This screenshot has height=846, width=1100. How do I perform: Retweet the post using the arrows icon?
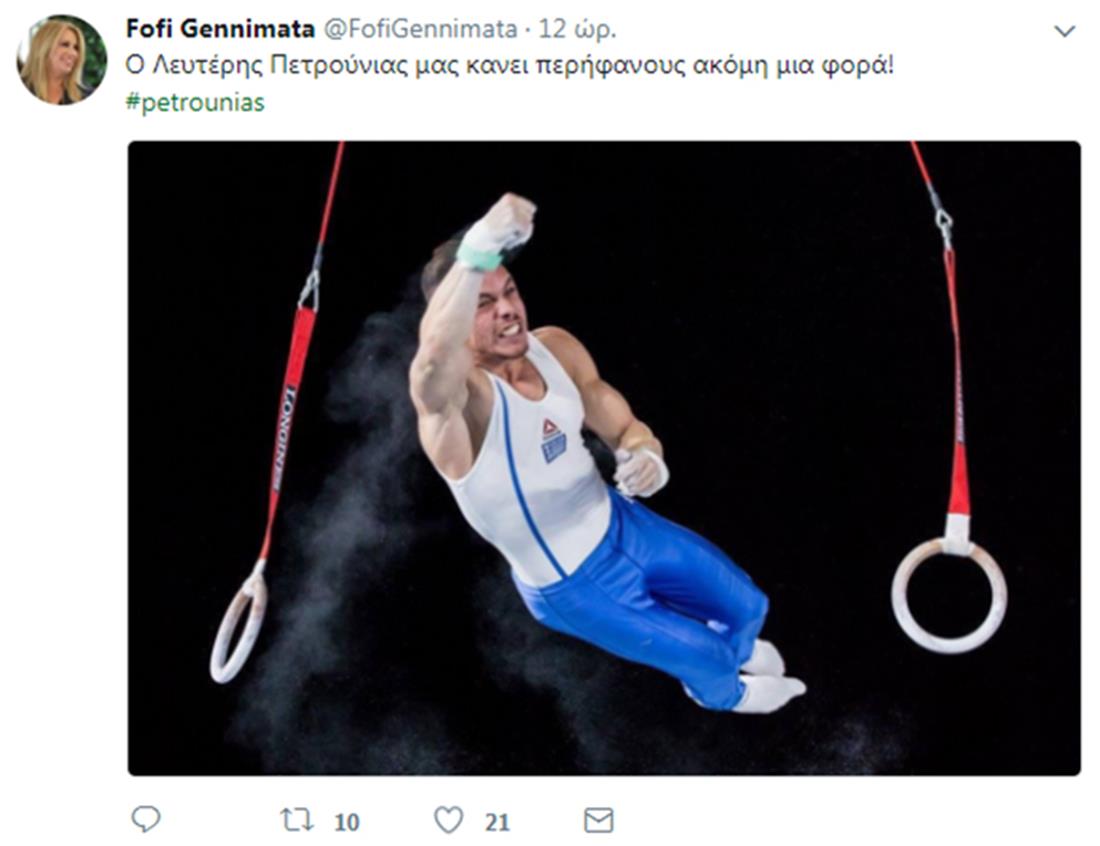coord(297,819)
